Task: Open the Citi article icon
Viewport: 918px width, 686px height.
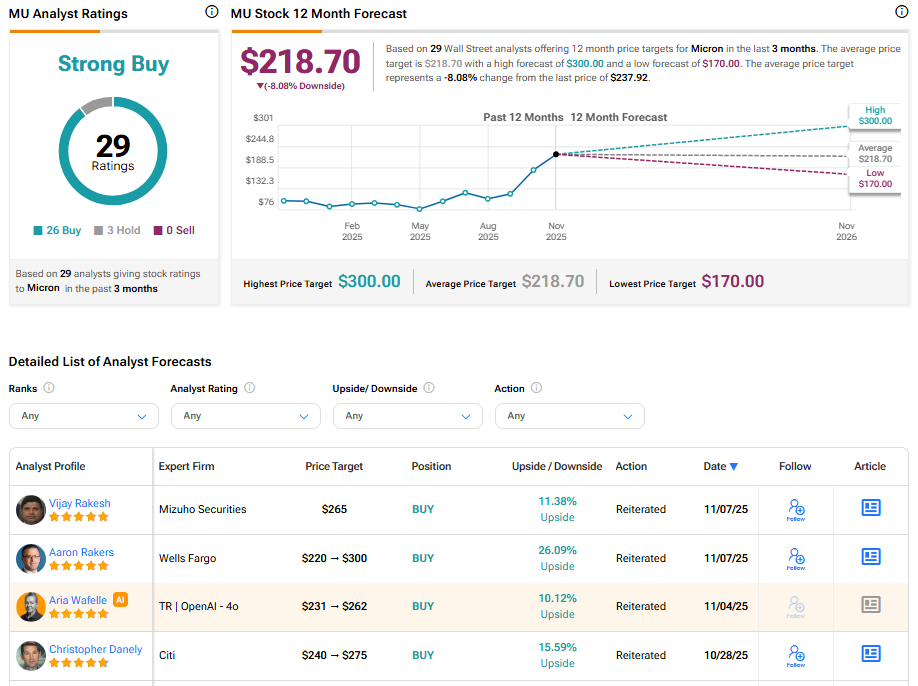Action: click(x=870, y=654)
